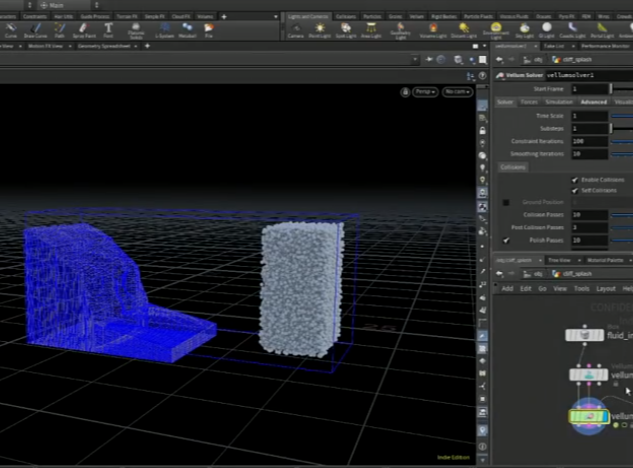633x468 pixels.
Task: Switch to the Terrain FX shelf tab
Action: [x=127, y=17]
